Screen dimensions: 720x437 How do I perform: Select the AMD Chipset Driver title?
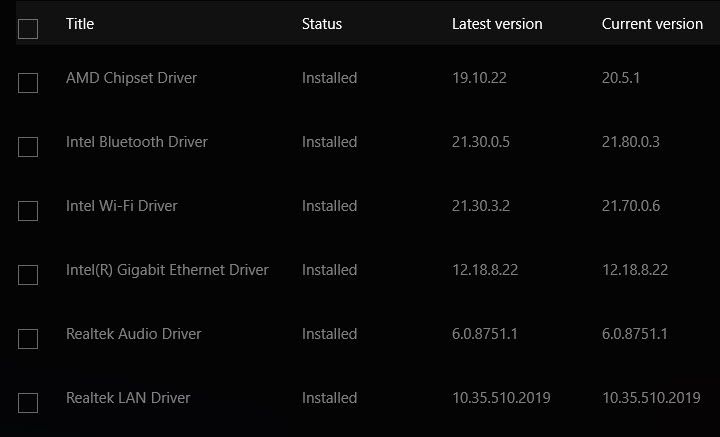[x=131, y=78]
